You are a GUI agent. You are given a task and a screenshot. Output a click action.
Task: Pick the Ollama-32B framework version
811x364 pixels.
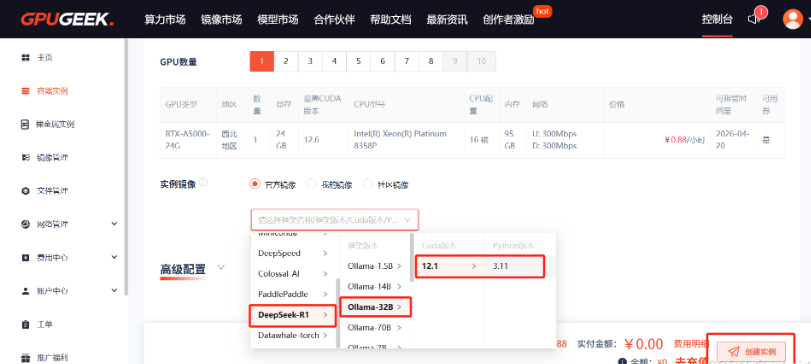(375, 307)
